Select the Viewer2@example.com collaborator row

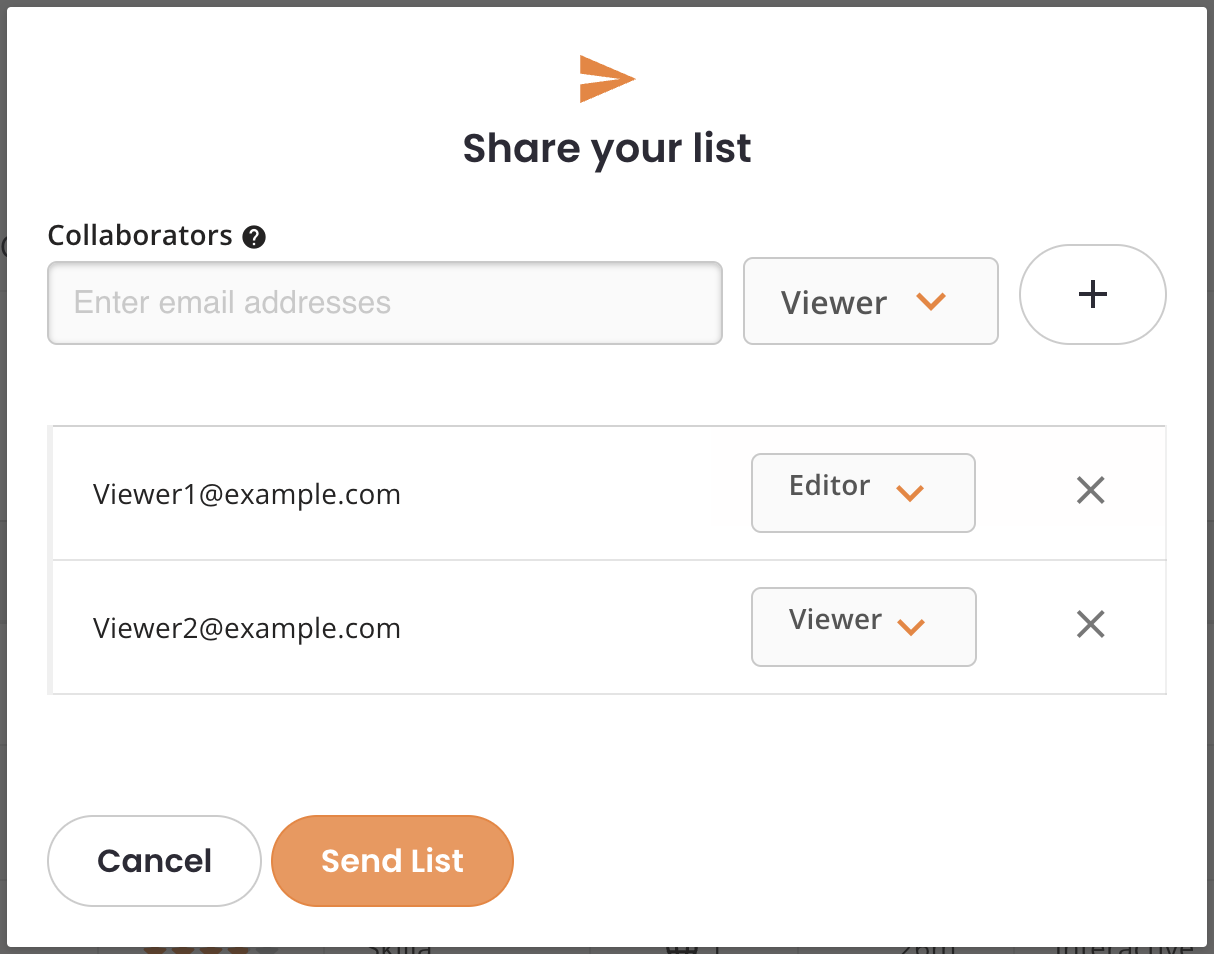609,627
